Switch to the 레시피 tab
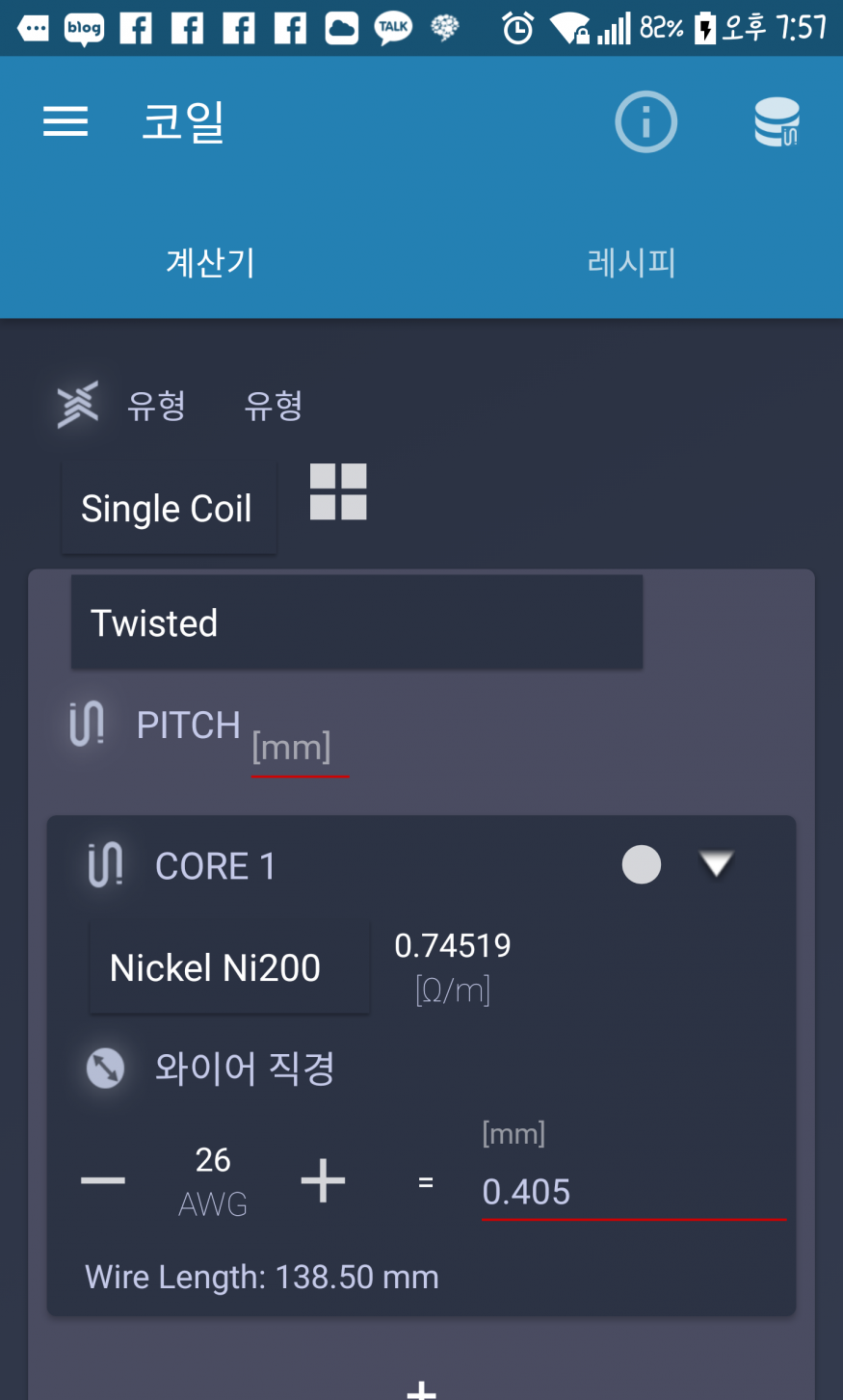This screenshot has height=1400, width=843. coord(631,262)
